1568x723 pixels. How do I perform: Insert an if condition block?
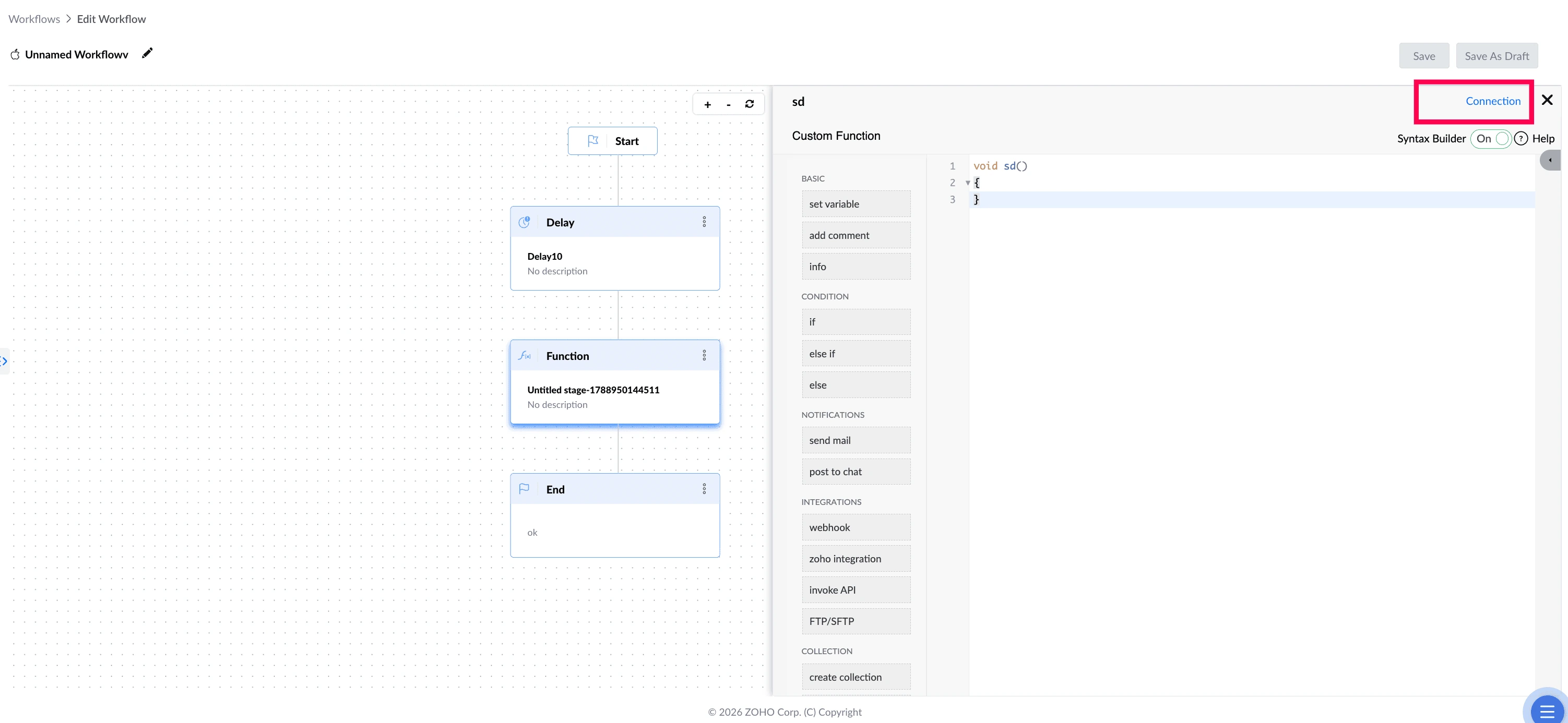click(x=856, y=322)
